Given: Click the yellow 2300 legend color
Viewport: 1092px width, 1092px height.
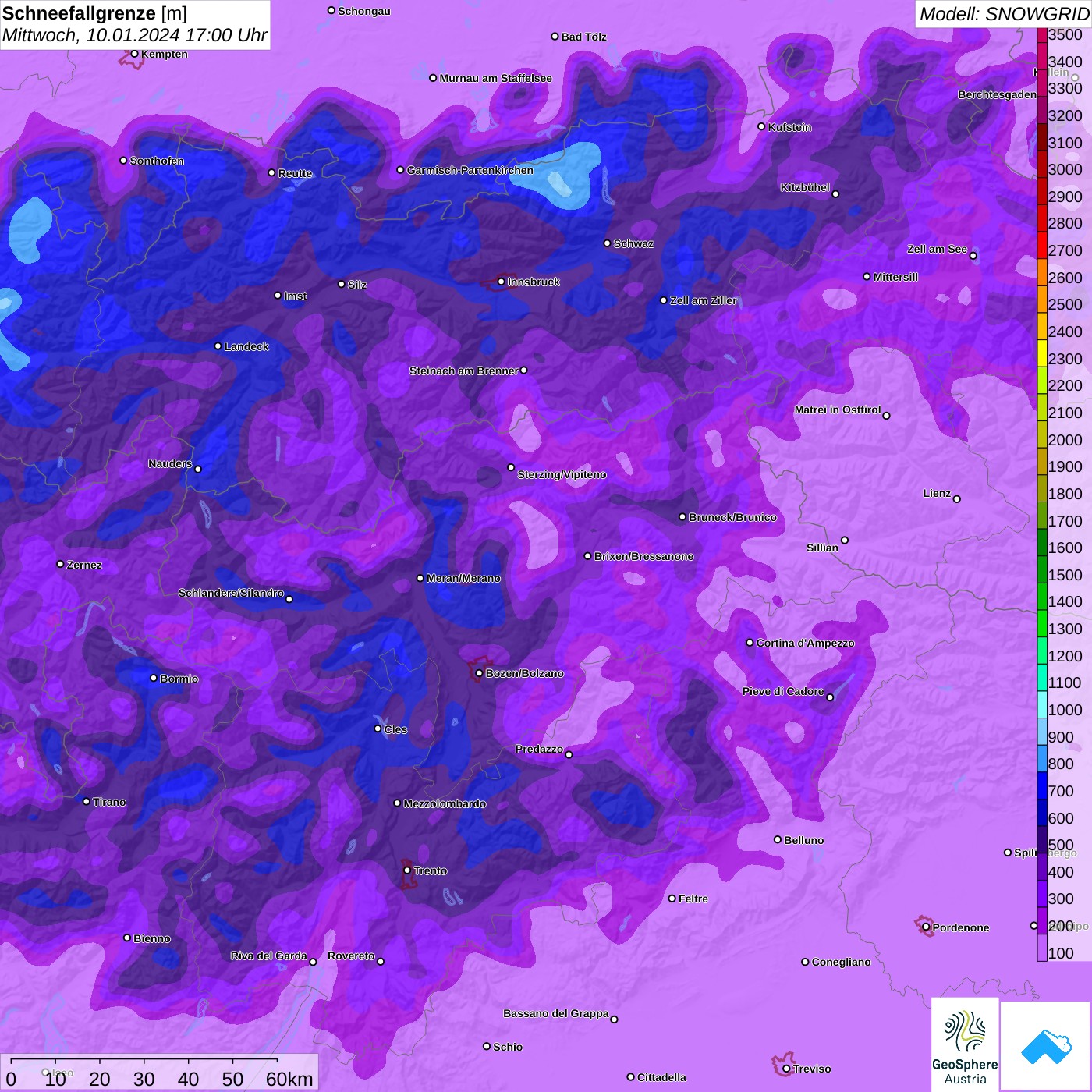Looking at the screenshot, I should (1042, 353).
